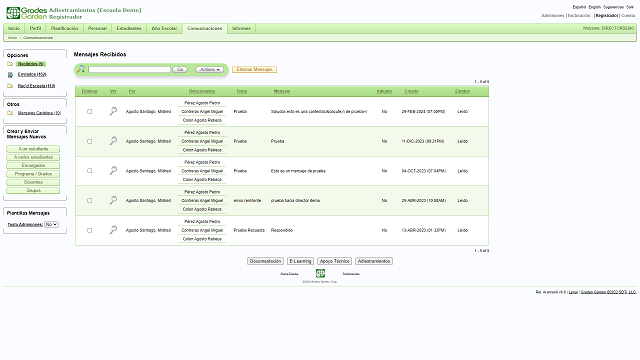Sort by the Adjunto column header

coord(384,91)
